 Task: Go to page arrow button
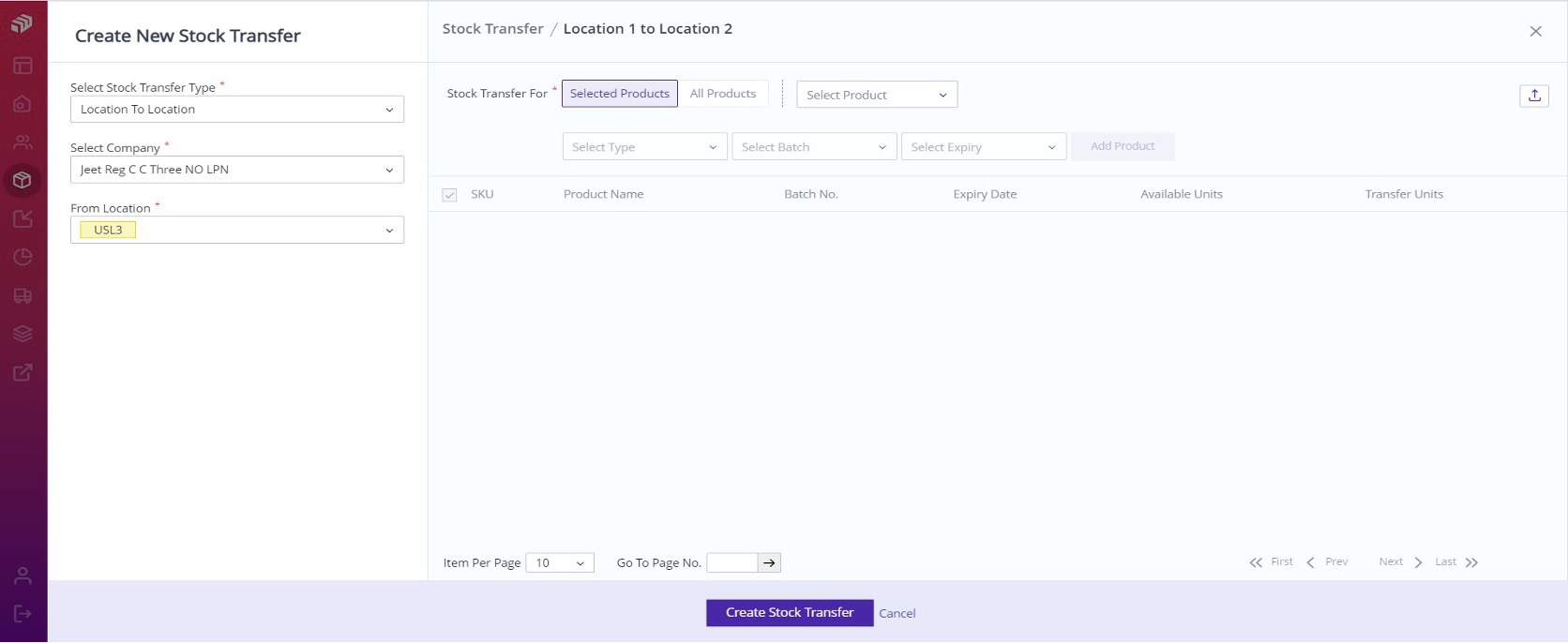coord(769,562)
